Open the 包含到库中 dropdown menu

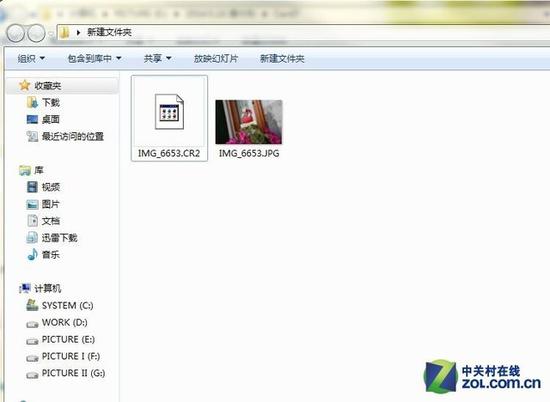94,59
